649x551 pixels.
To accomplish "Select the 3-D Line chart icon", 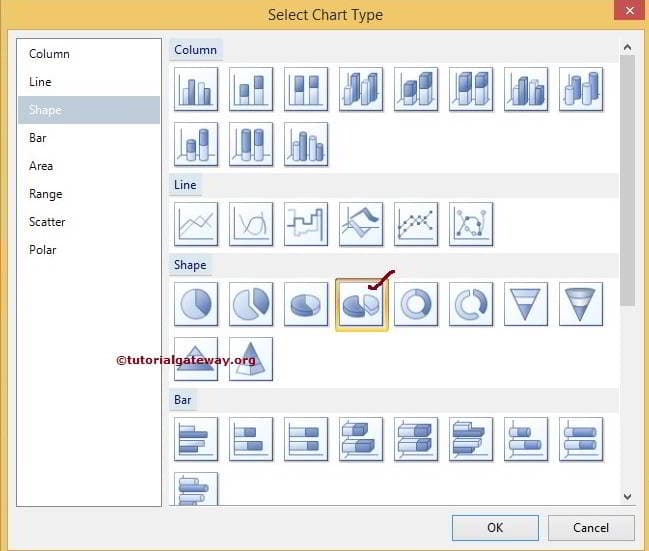I will pyautogui.click(x=361, y=224).
